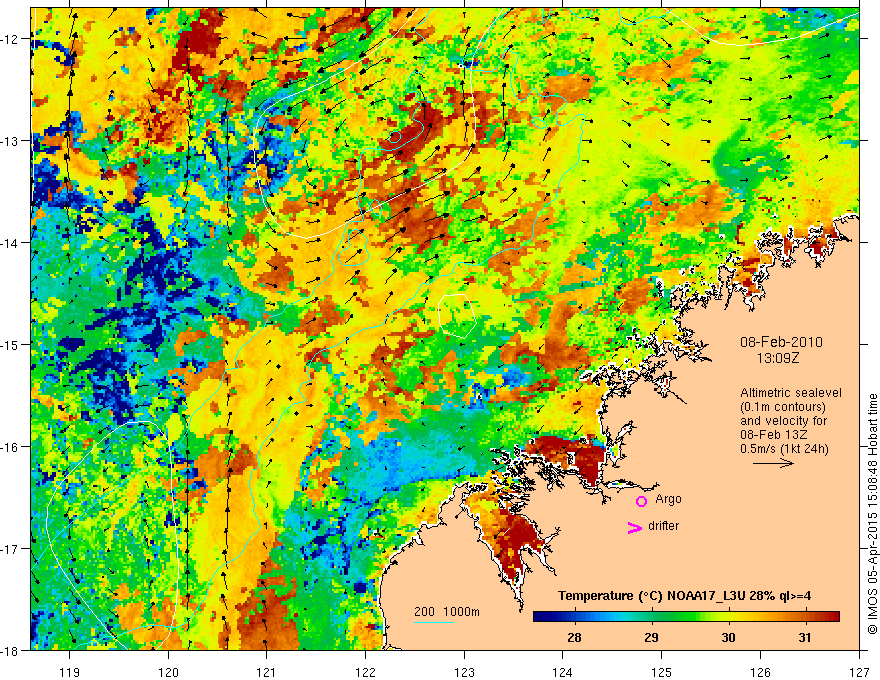The width and height of the screenshot is (880, 680).
Task: Click the '126' longitude axis label
Action: [x=760, y=672]
